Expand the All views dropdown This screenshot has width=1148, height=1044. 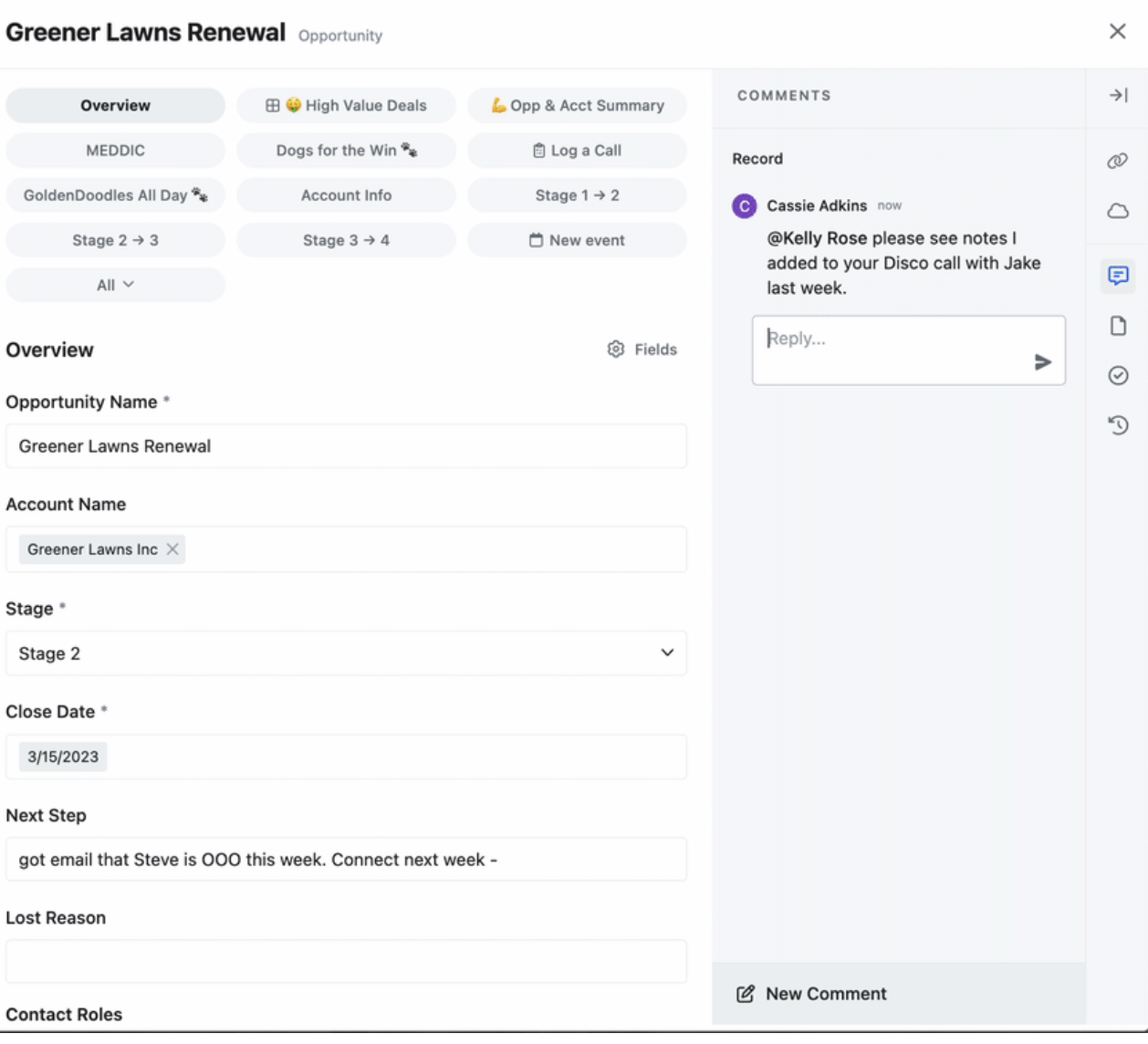pos(115,285)
